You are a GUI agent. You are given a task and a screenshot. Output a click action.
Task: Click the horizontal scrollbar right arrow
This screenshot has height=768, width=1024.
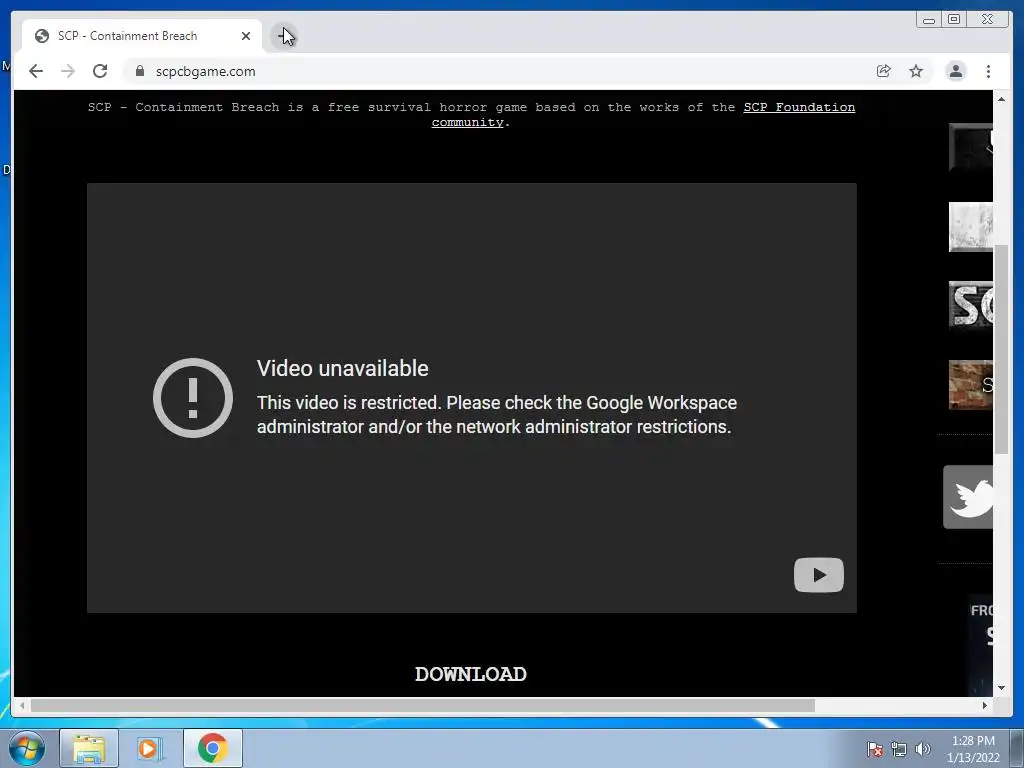[985, 705]
